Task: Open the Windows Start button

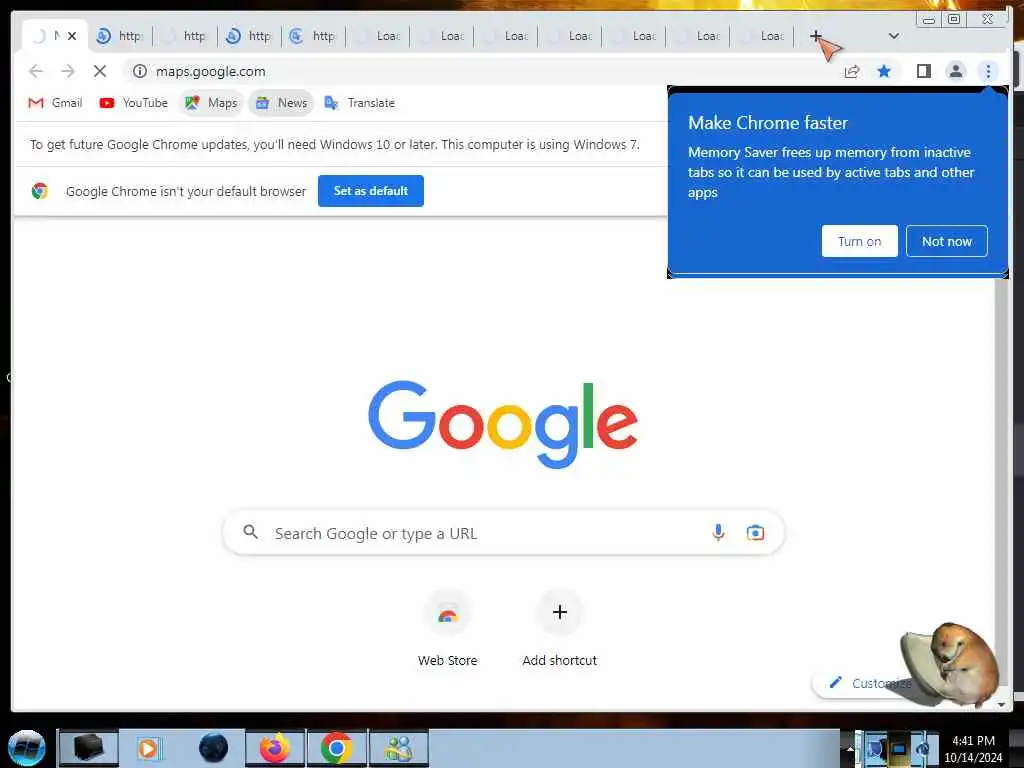Action: point(26,748)
